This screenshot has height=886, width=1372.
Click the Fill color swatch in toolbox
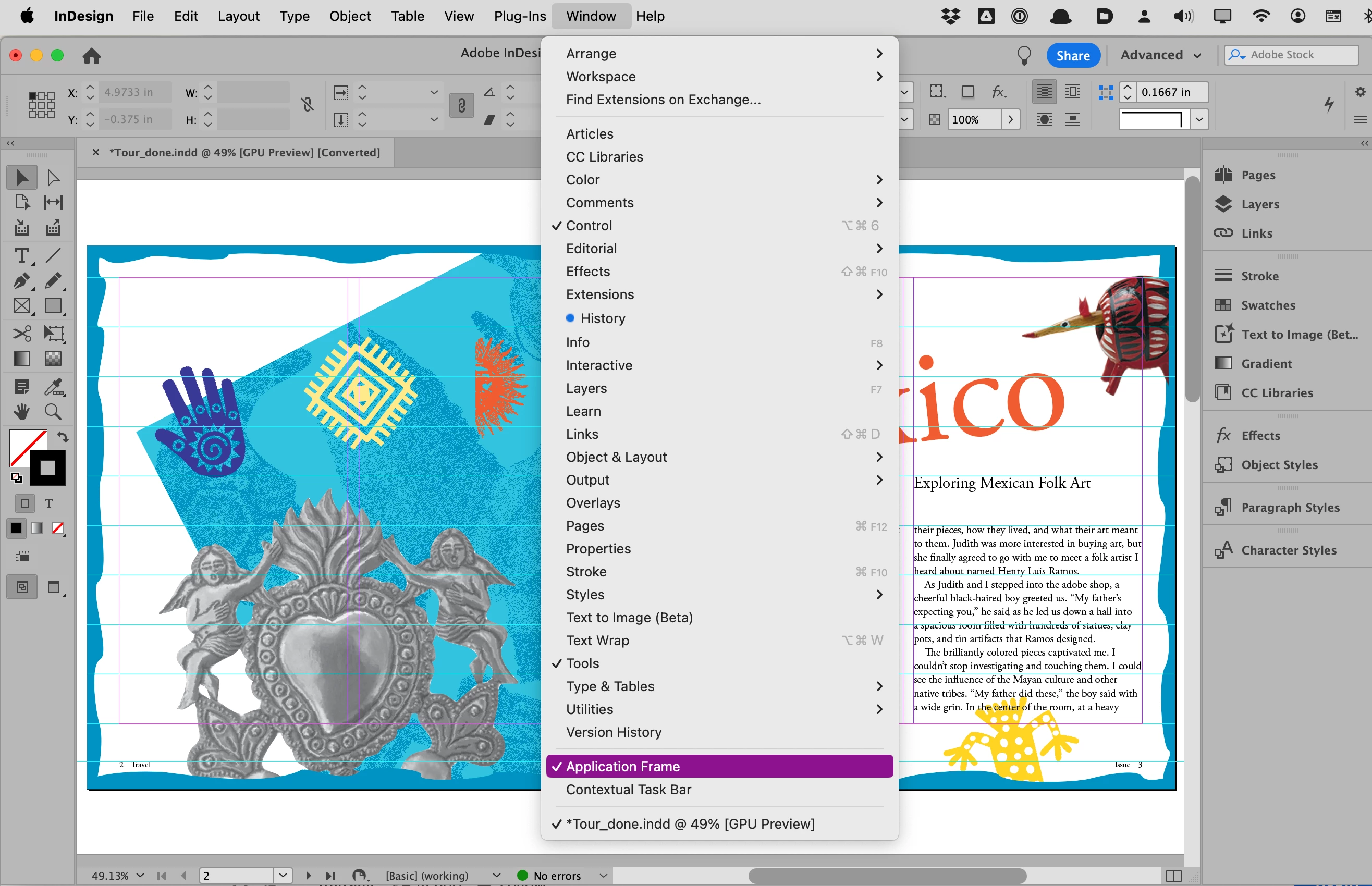point(28,448)
